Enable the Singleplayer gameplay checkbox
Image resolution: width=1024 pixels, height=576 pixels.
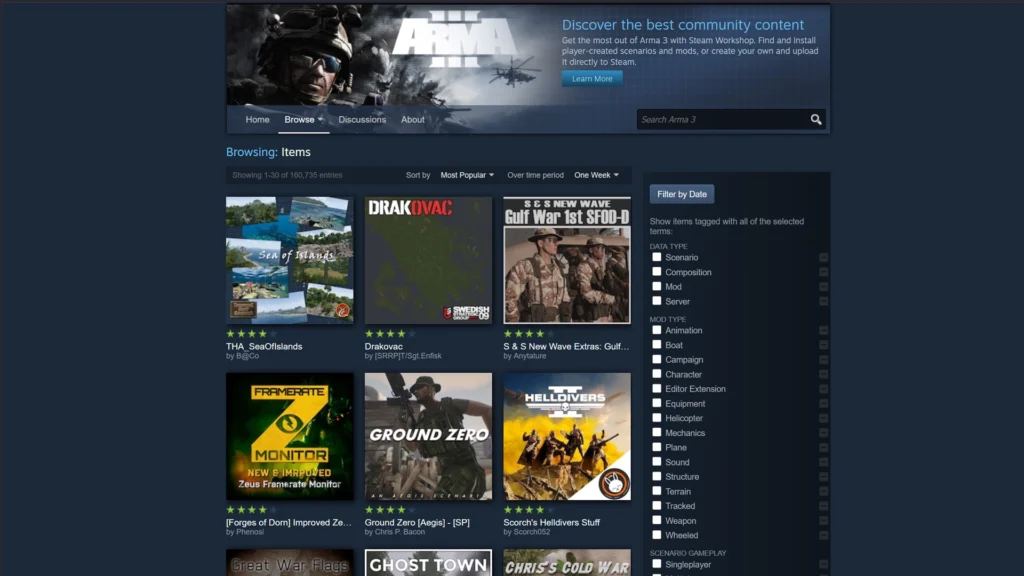click(656, 564)
